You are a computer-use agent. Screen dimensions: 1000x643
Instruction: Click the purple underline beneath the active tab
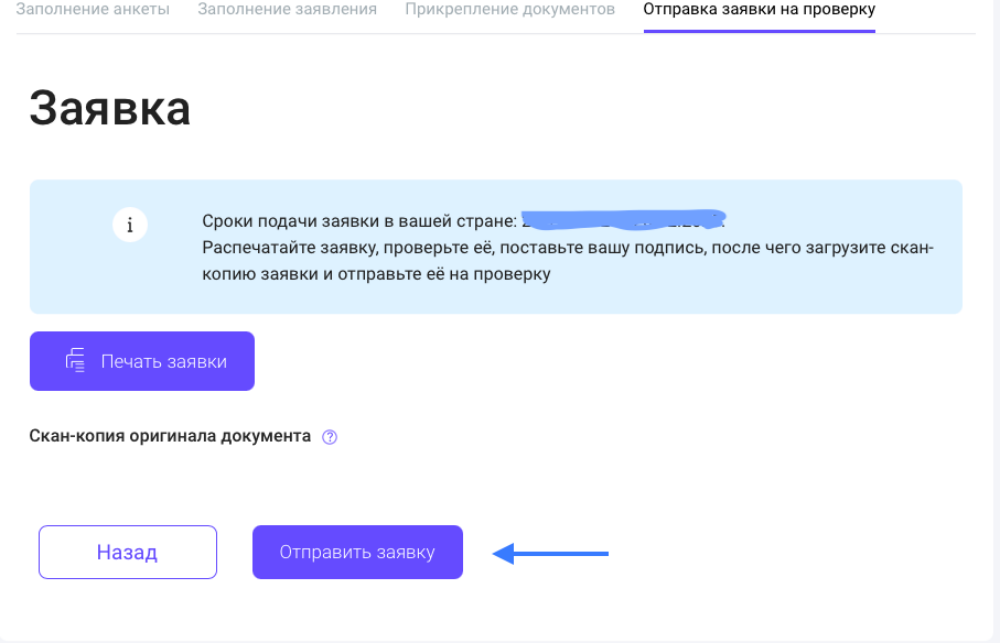[x=759, y=31]
